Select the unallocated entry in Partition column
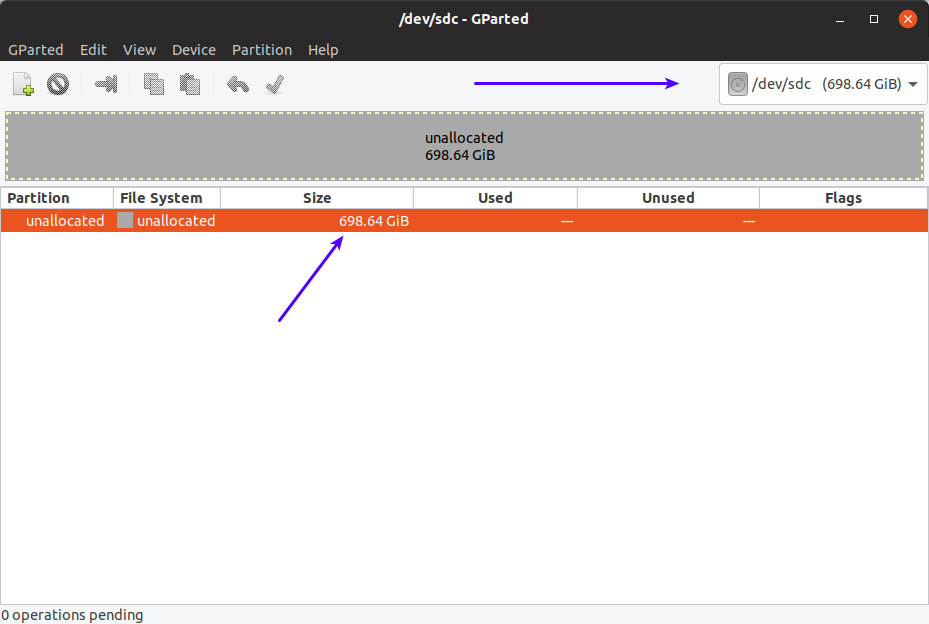This screenshot has width=929, height=624. tap(65, 220)
